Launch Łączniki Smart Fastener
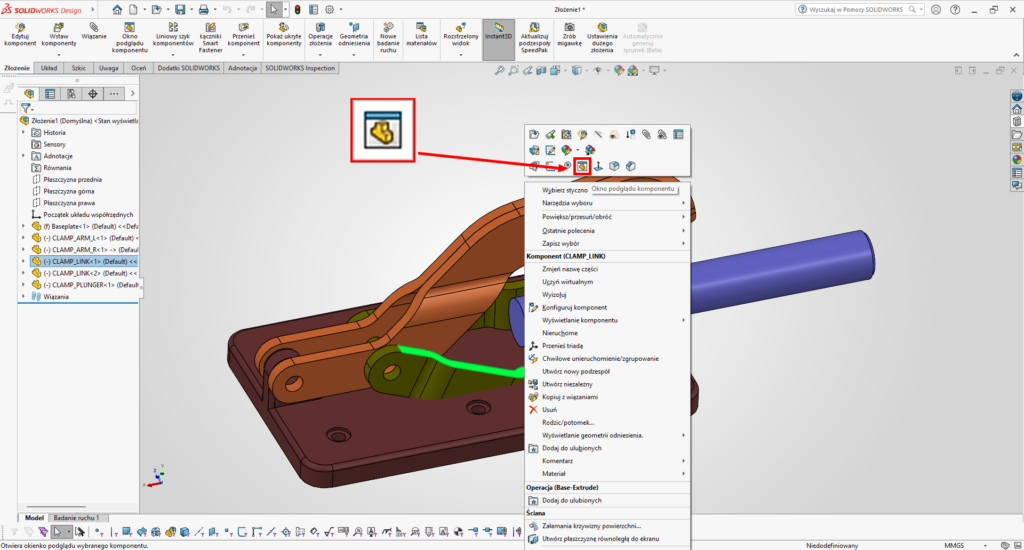This screenshot has width=1024, height=550. (x=210, y=38)
